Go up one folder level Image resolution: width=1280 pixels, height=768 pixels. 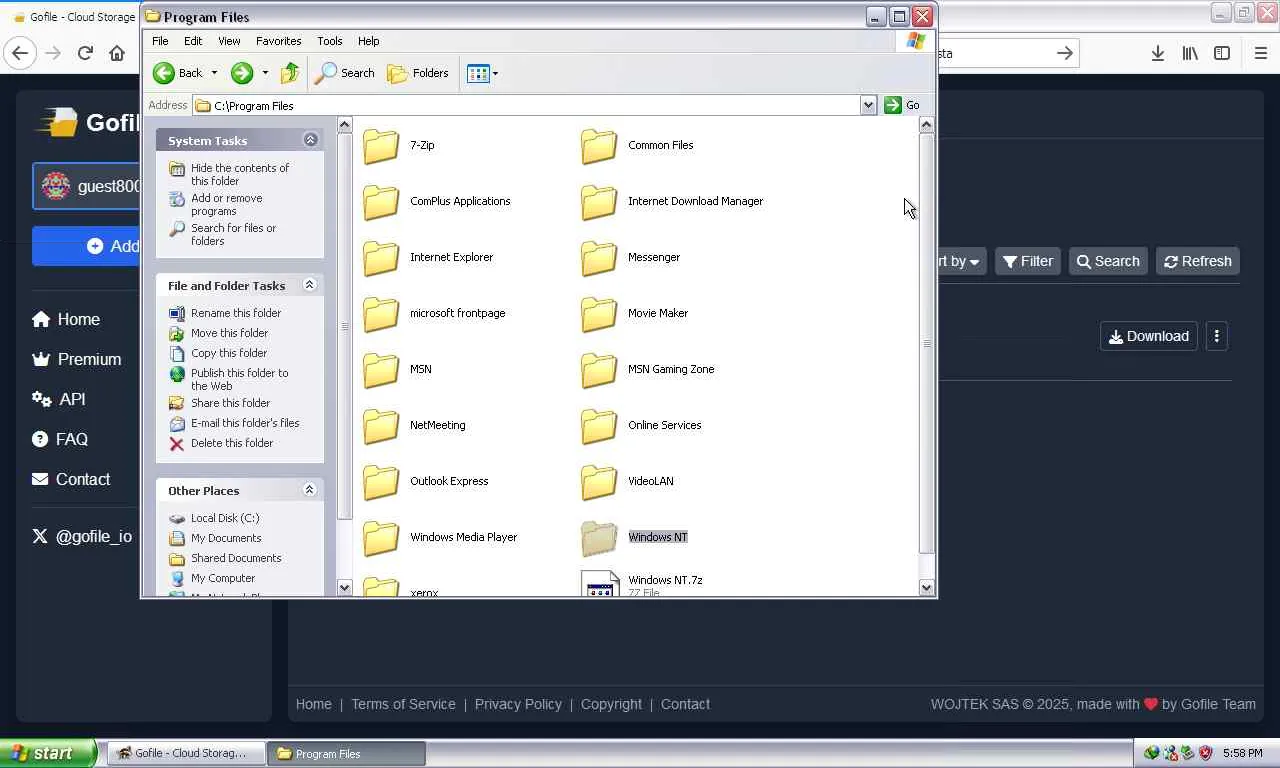click(290, 73)
